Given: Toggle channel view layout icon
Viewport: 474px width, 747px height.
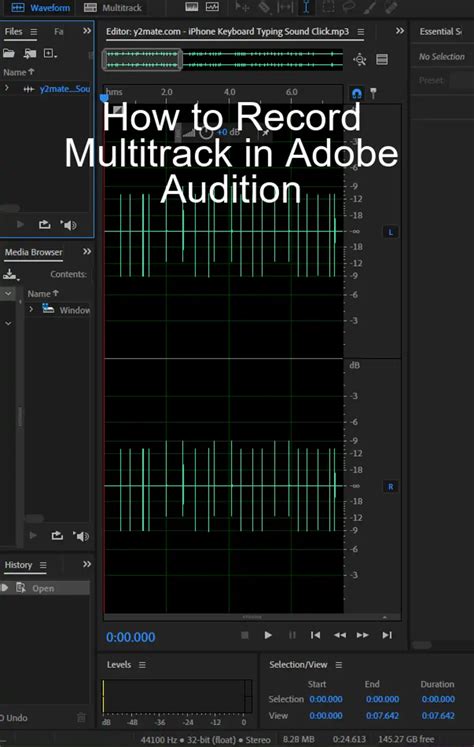Looking at the screenshot, I should click(382, 60).
